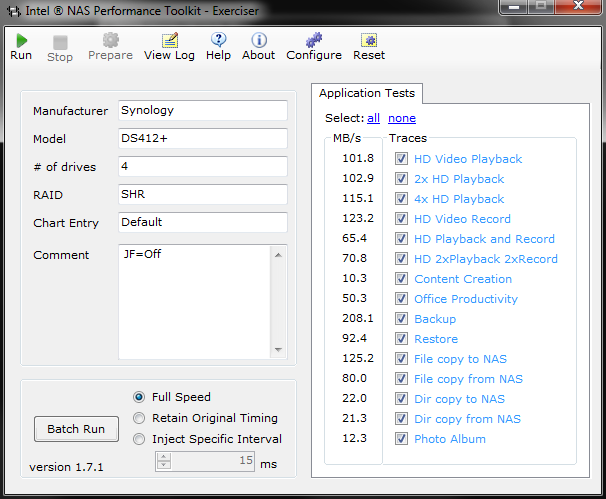Screen dimensions: 606x499
Task: Select the Full Speed radio option
Action: pos(139,397)
